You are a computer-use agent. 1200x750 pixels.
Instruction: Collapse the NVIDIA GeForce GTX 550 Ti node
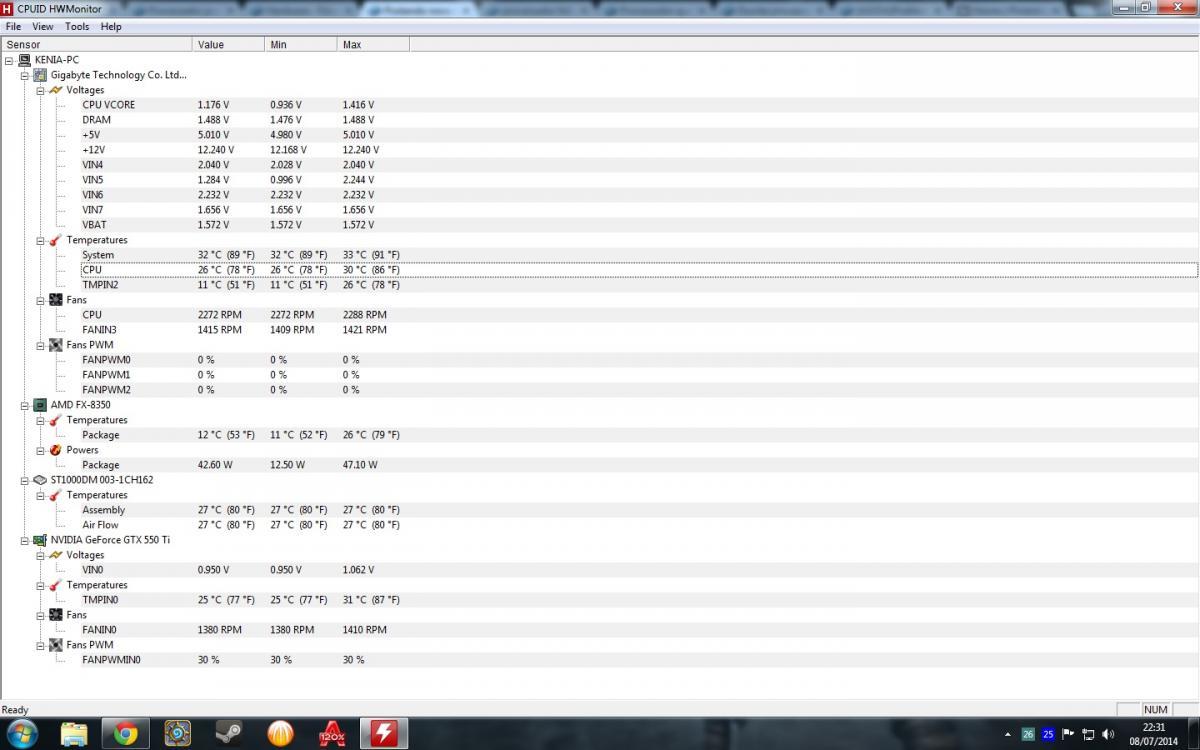click(x=25, y=540)
